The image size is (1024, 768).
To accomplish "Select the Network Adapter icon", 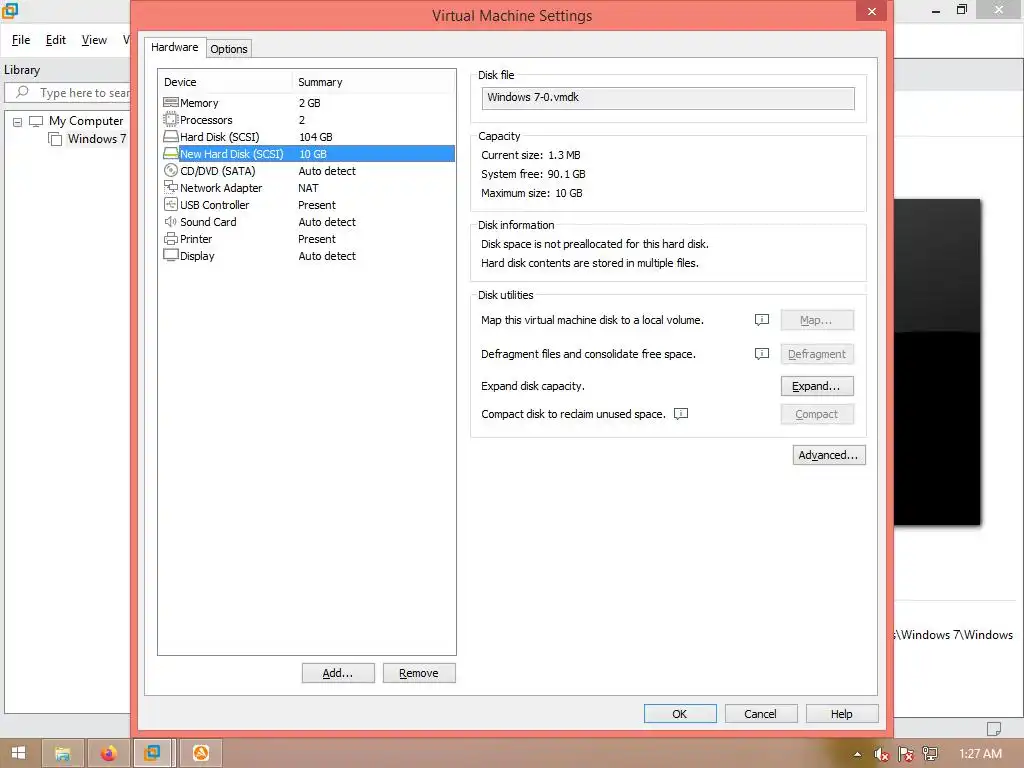I will 170,187.
